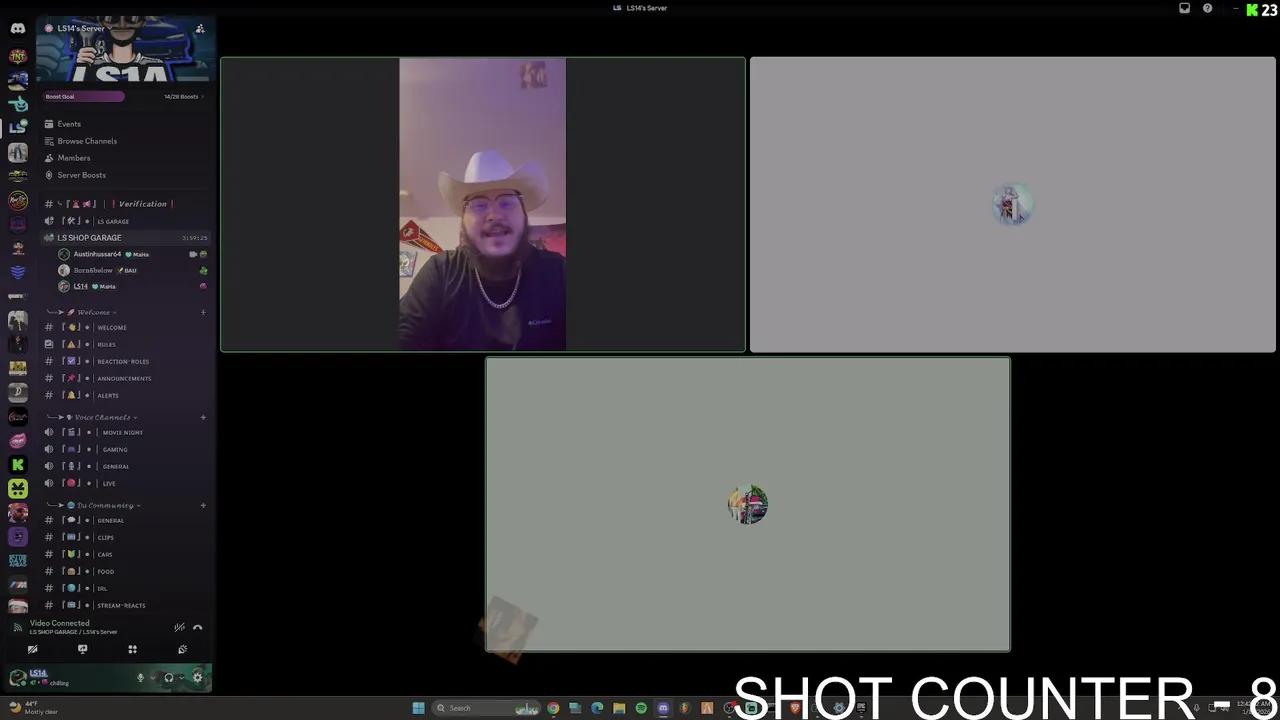The height and width of the screenshot is (720, 1280).
Task: Open User Settings gear
Action: pos(197,678)
